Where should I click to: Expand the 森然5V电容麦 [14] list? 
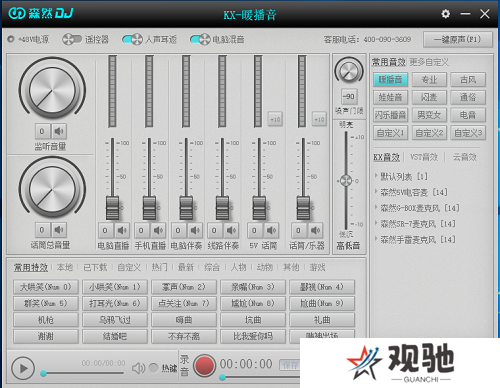pyautogui.click(x=376, y=192)
